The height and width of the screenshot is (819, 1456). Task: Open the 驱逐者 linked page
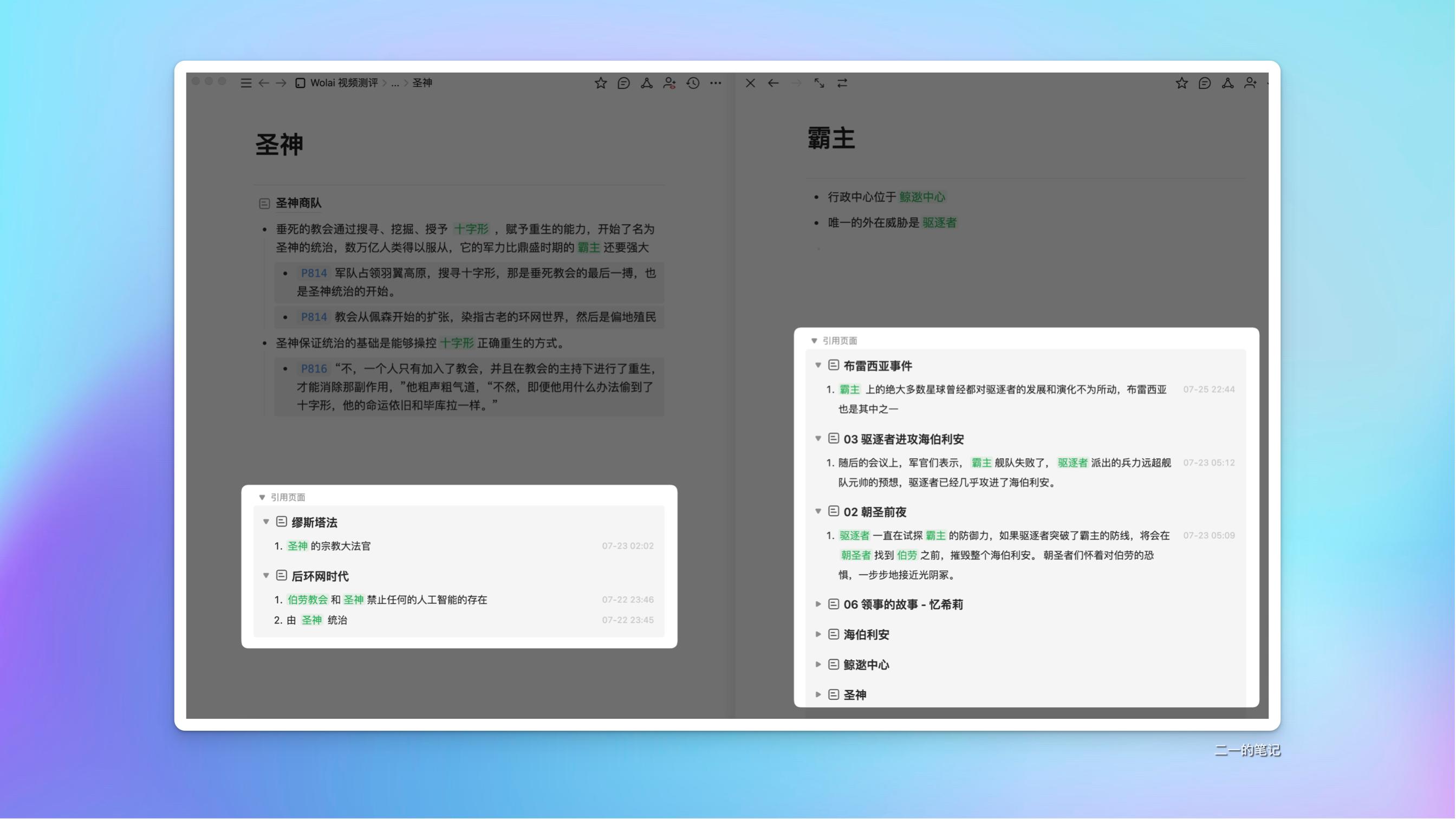click(938, 223)
